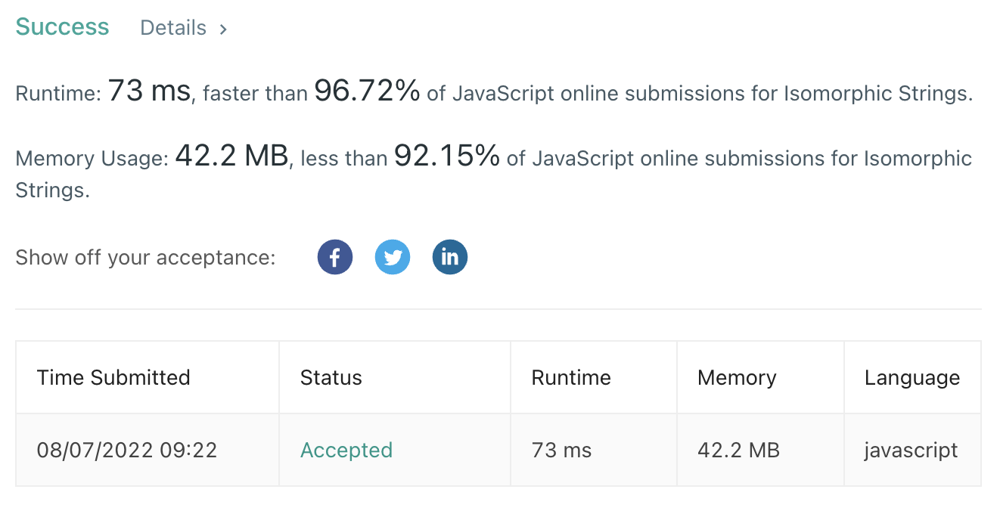Click the 42.2 MB table cell

click(x=739, y=450)
